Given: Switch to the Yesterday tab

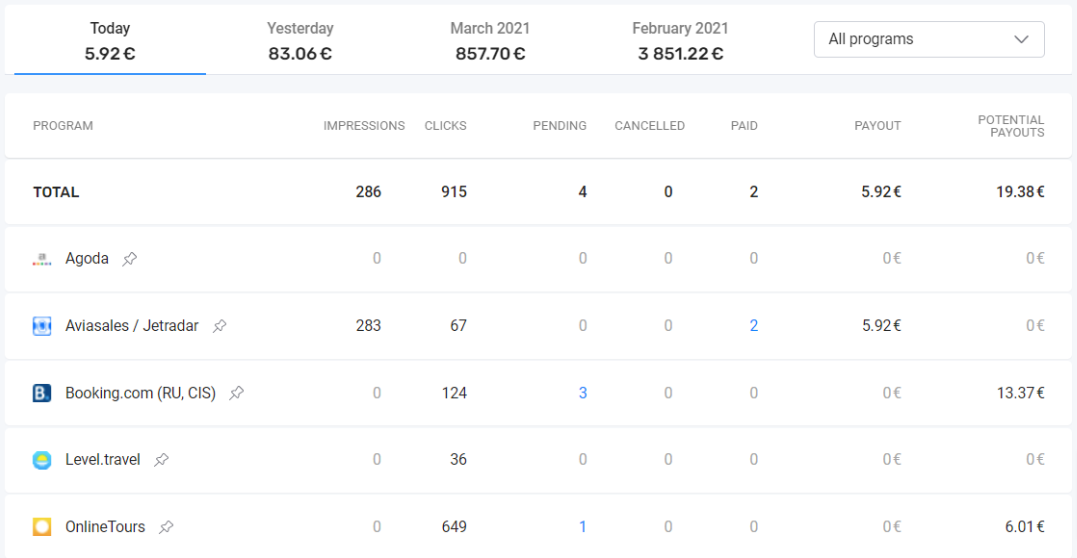Looking at the screenshot, I should (300, 41).
